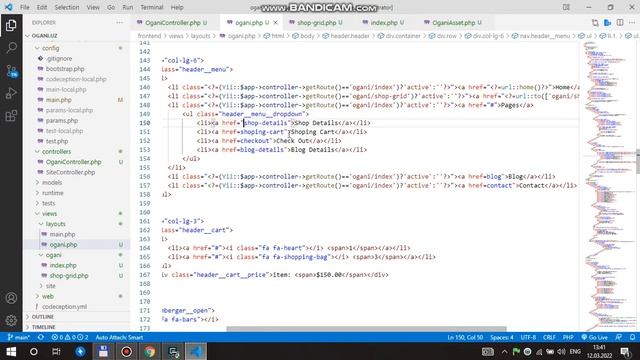Expand the TIMELINE section
The width and height of the screenshot is (640, 360).
[43, 327]
